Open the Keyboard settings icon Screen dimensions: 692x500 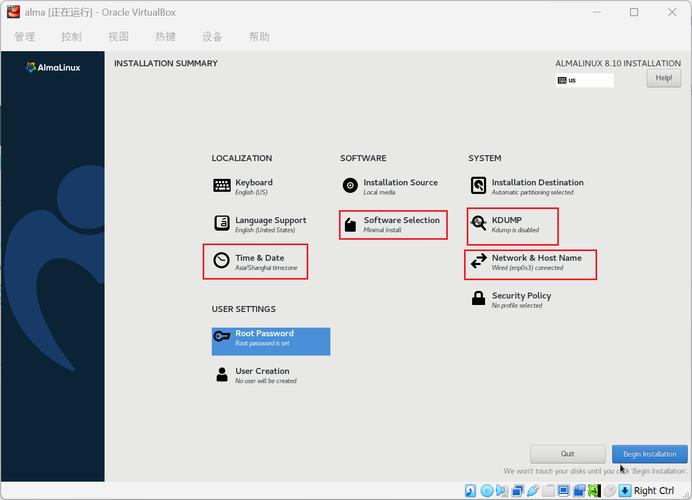[x=222, y=186]
